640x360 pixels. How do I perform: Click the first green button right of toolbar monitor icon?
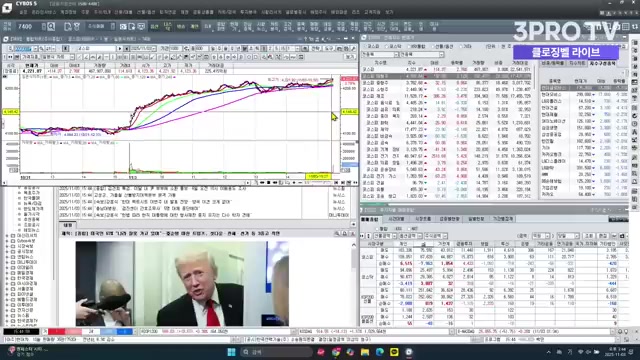click(154, 27)
